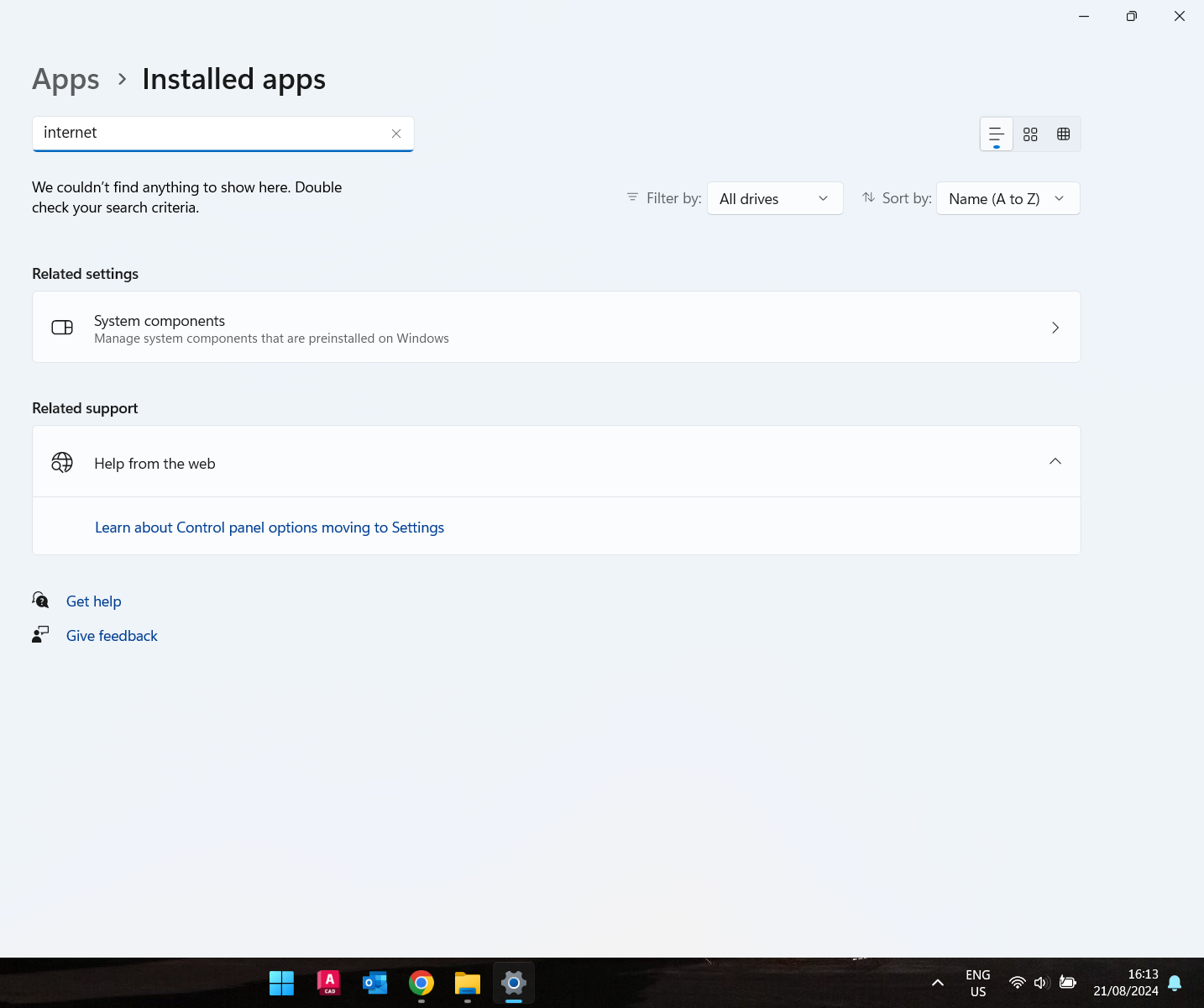Open File Explorer from the taskbar
The width and height of the screenshot is (1204, 1008).
(468, 983)
